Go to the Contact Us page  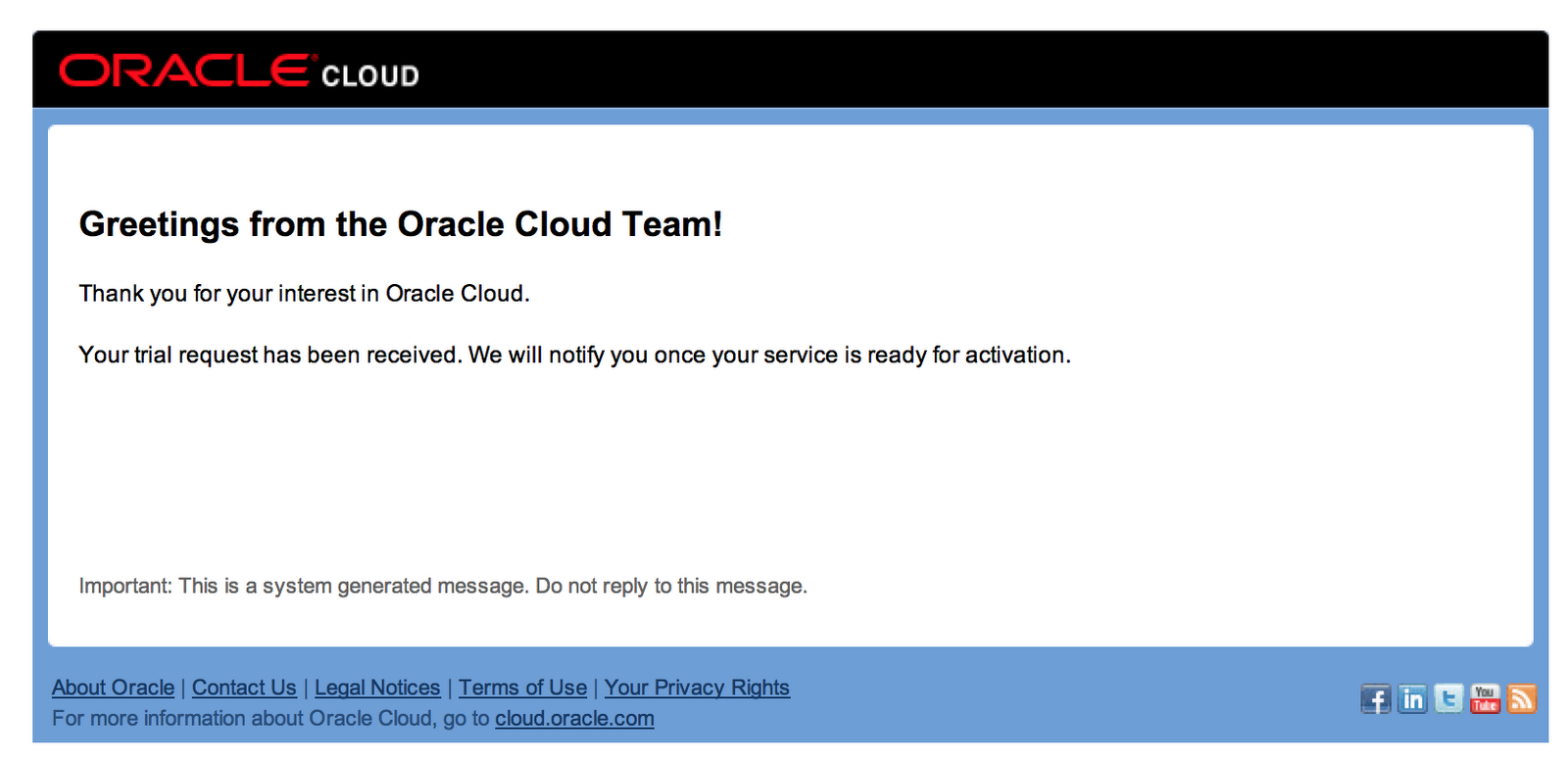(244, 688)
